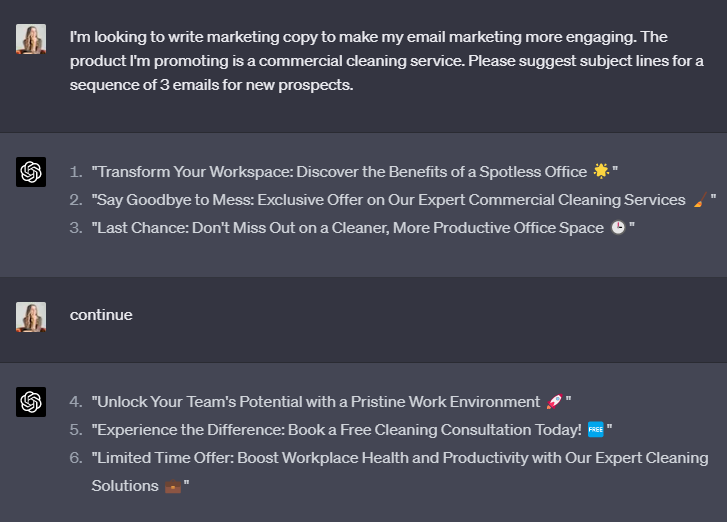Viewport: 727px width, 522px height.
Task: Click the sun emoji after "Spotless Office"
Action: pyautogui.click(x=601, y=172)
